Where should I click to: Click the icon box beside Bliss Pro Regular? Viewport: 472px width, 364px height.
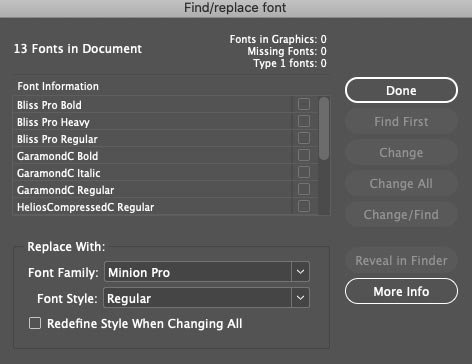(304, 138)
